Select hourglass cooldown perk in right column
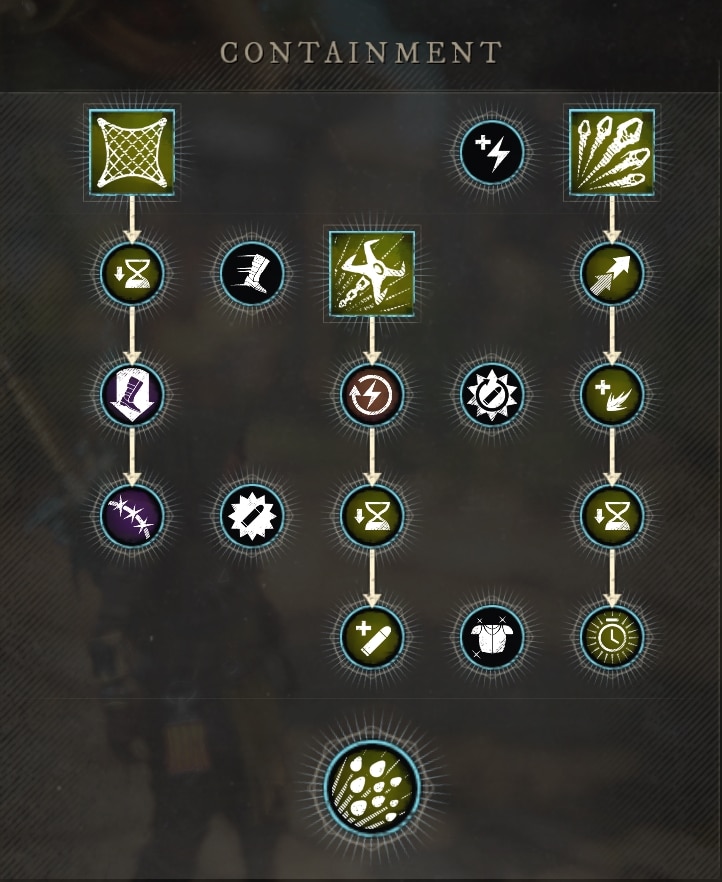This screenshot has width=722, height=882. click(x=612, y=515)
